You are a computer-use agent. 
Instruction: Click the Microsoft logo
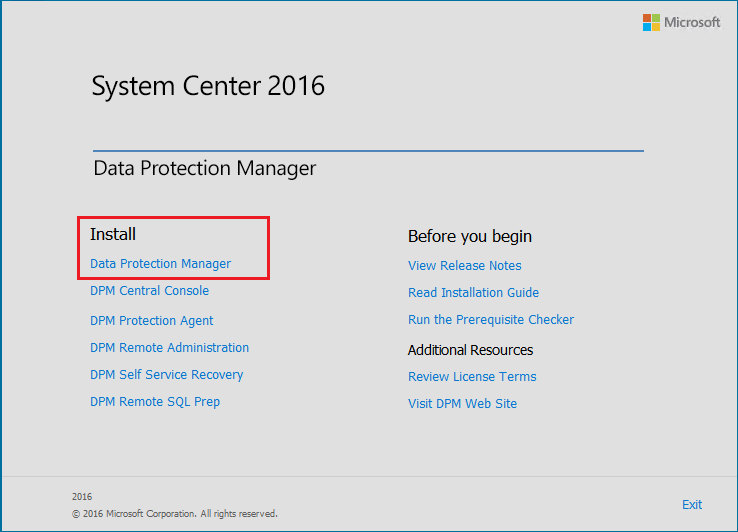click(x=682, y=22)
